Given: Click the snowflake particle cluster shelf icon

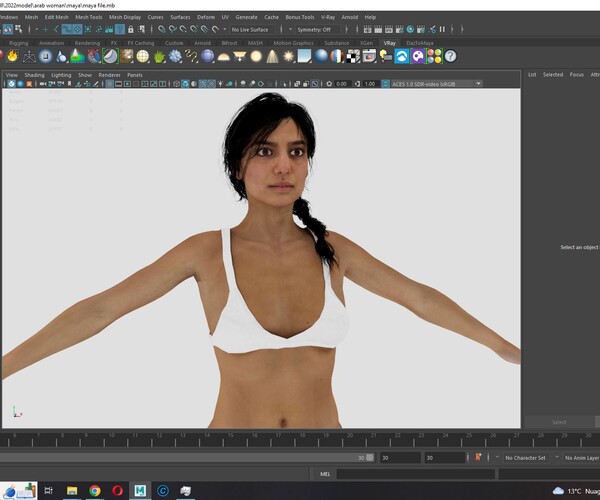Looking at the screenshot, I should 175,56.
